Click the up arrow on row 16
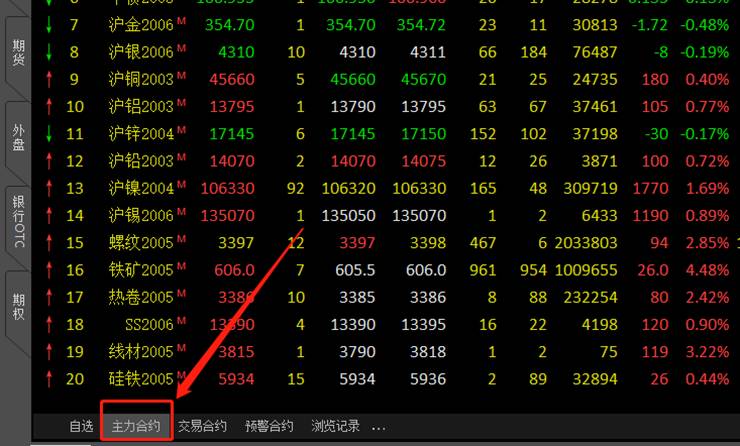 coord(49,270)
